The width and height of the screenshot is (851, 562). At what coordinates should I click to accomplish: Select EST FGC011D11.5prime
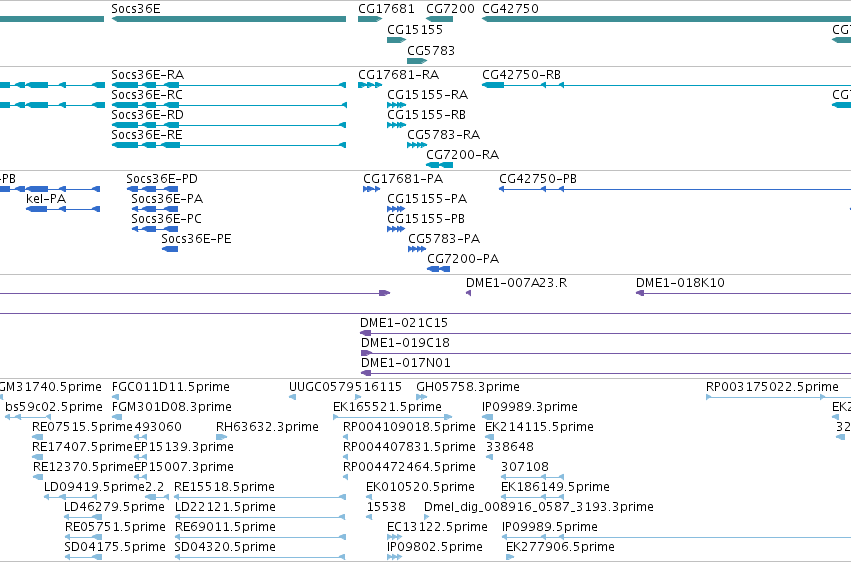pos(115,397)
